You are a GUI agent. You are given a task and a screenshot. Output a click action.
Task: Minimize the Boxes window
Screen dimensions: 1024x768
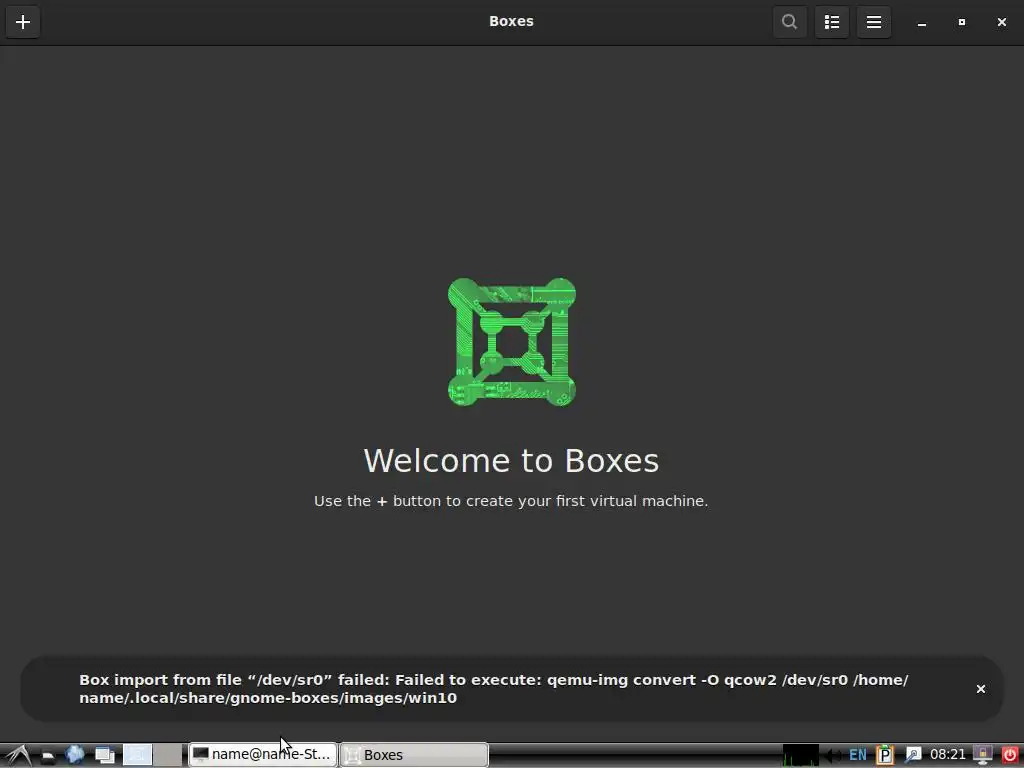(x=921, y=22)
